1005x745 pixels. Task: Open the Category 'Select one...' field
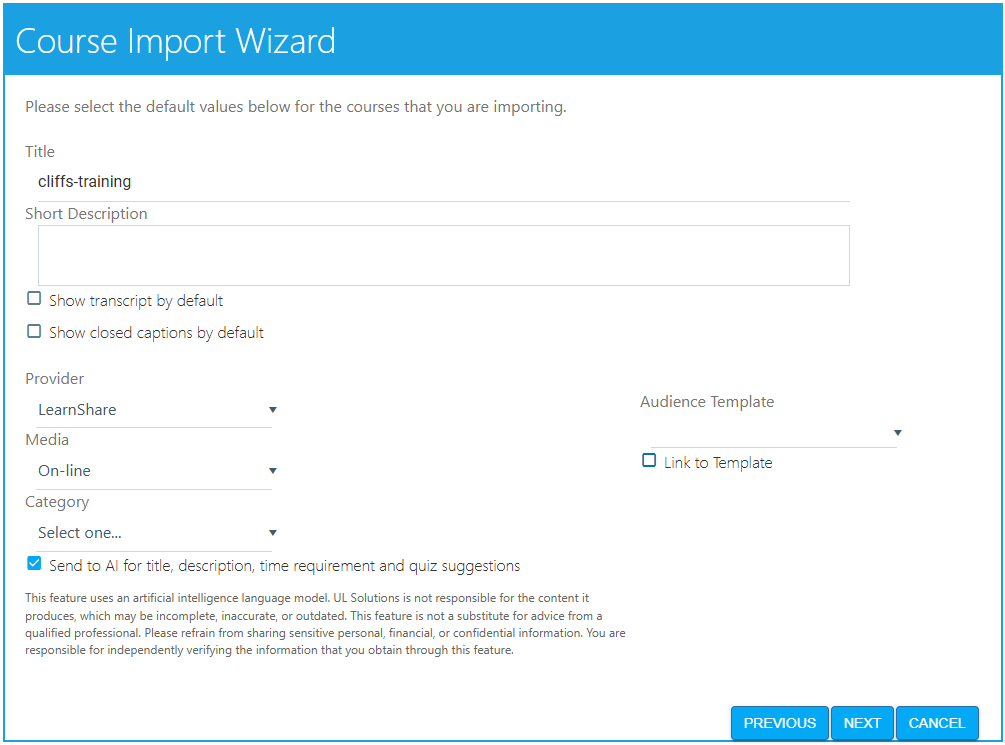[x=150, y=533]
